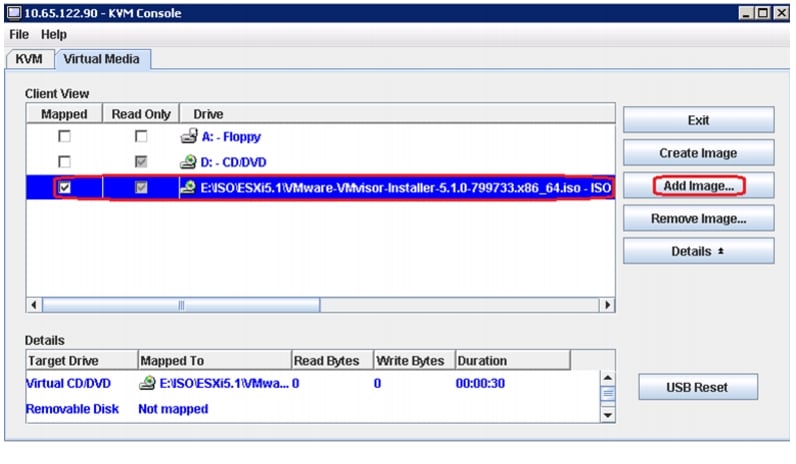
Task: Select the 'A: - Floppy' drive row text
Action: [x=231, y=137]
